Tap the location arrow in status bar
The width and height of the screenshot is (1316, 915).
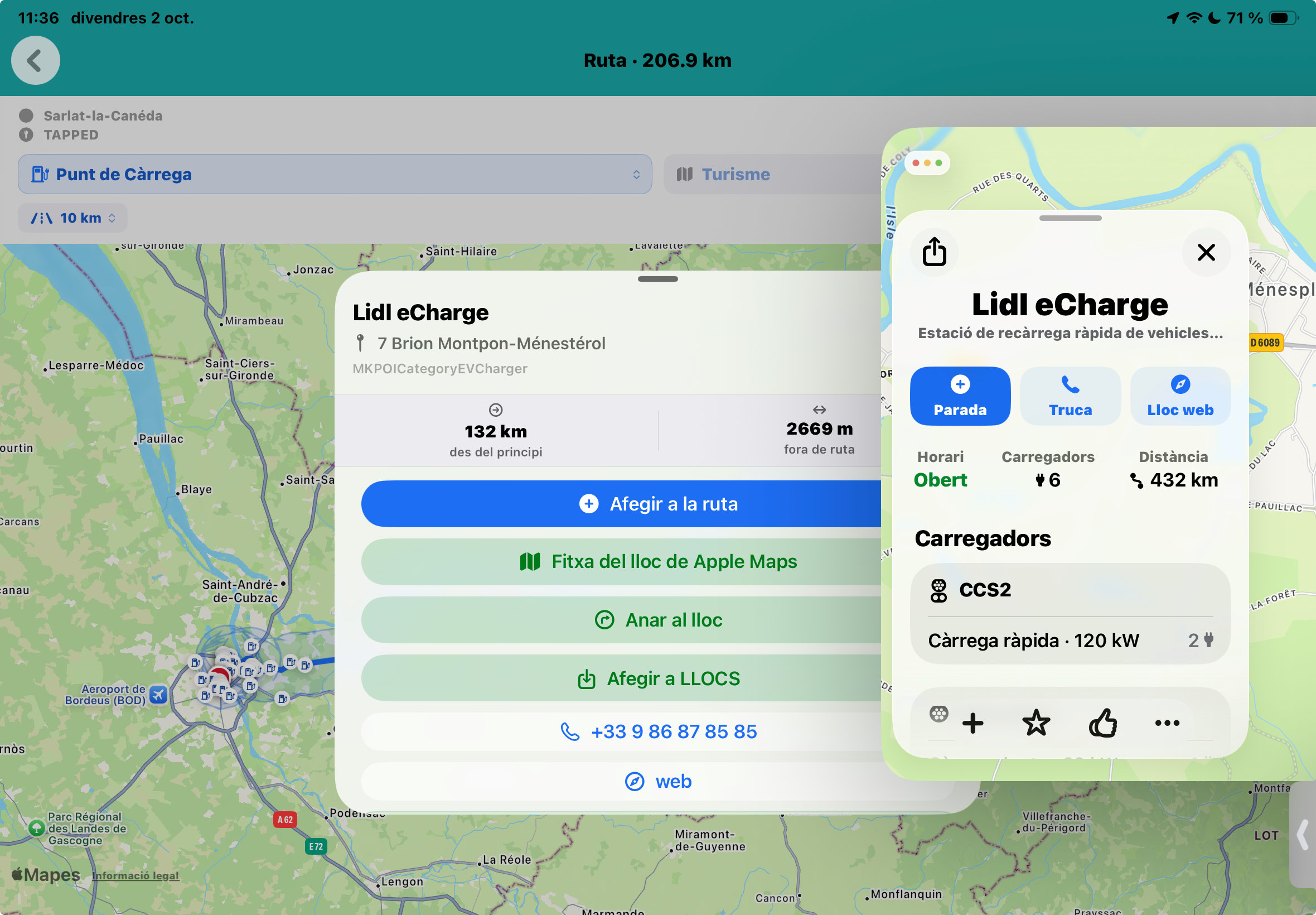[1173, 18]
